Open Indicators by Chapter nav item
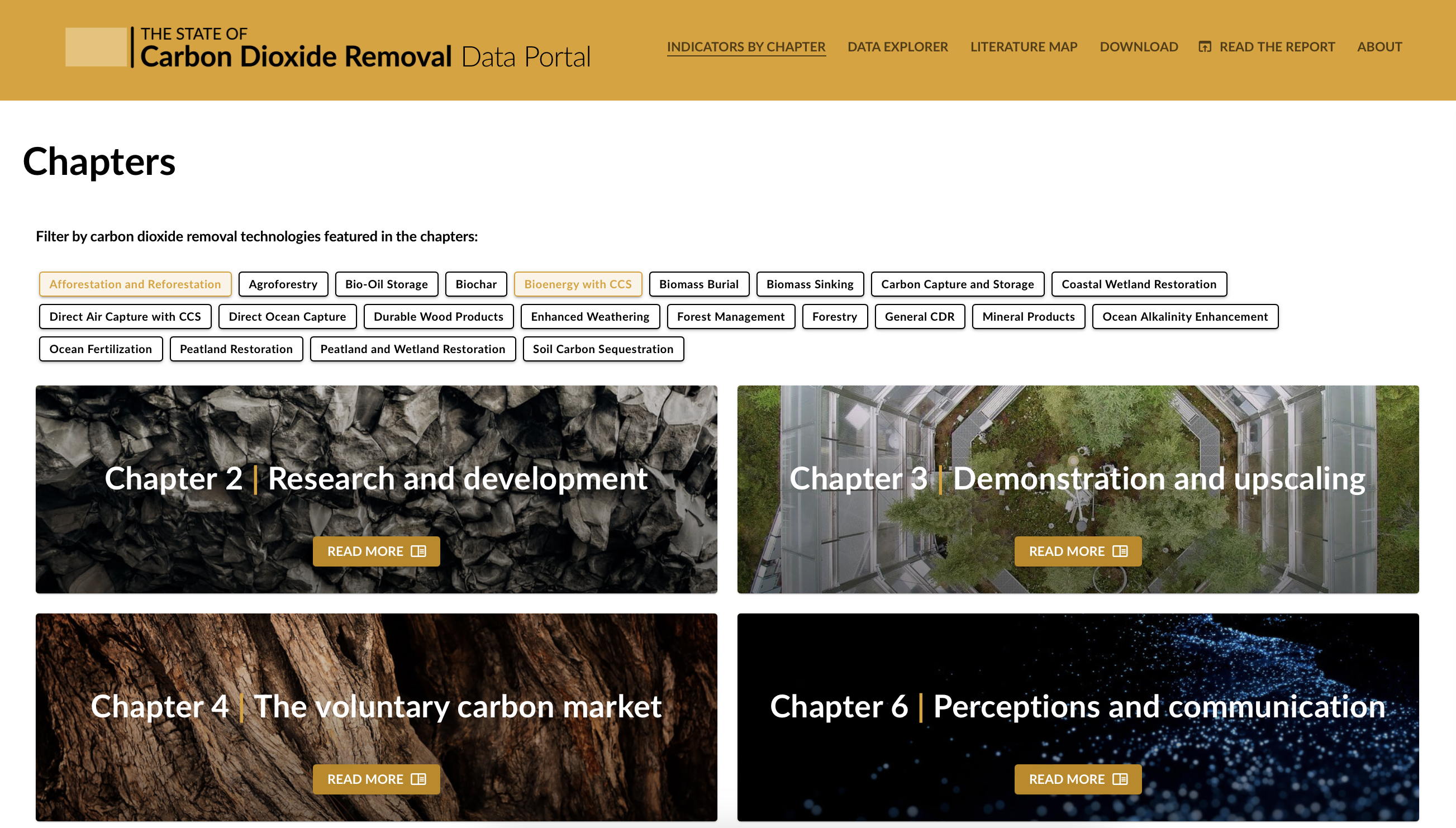1456x828 pixels. pos(746,46)
